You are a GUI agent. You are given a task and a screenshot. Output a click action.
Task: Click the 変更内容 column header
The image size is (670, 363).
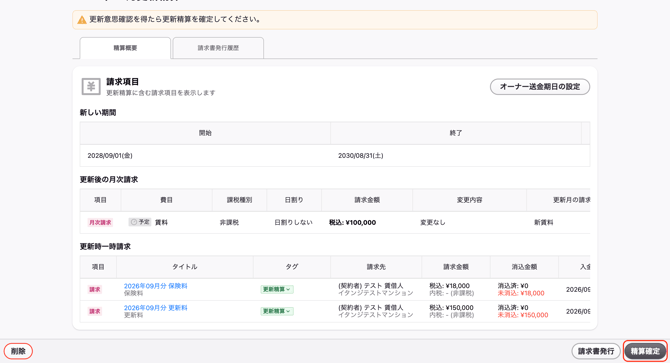(x=469, y=200)
